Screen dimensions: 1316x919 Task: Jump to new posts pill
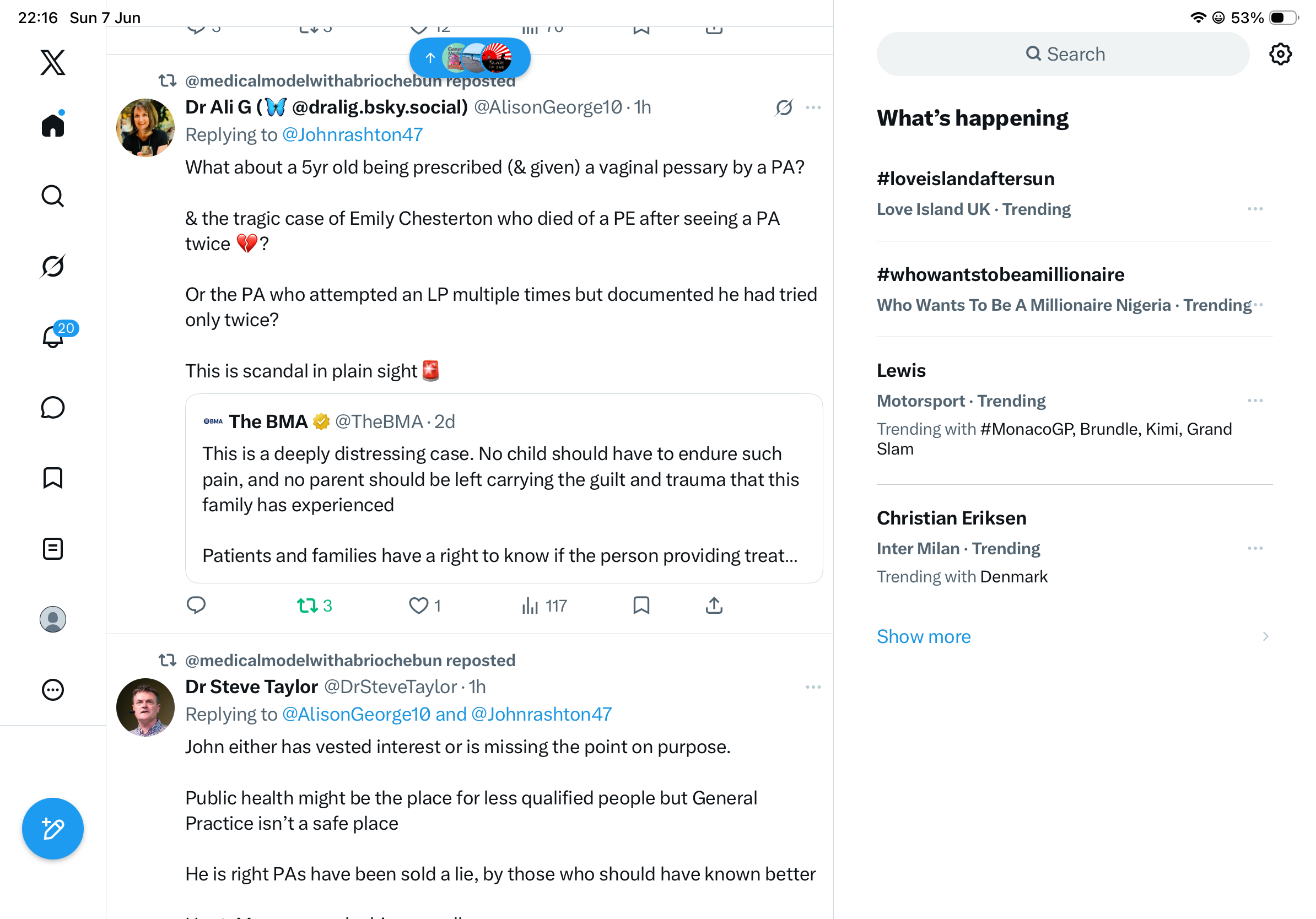470,58
